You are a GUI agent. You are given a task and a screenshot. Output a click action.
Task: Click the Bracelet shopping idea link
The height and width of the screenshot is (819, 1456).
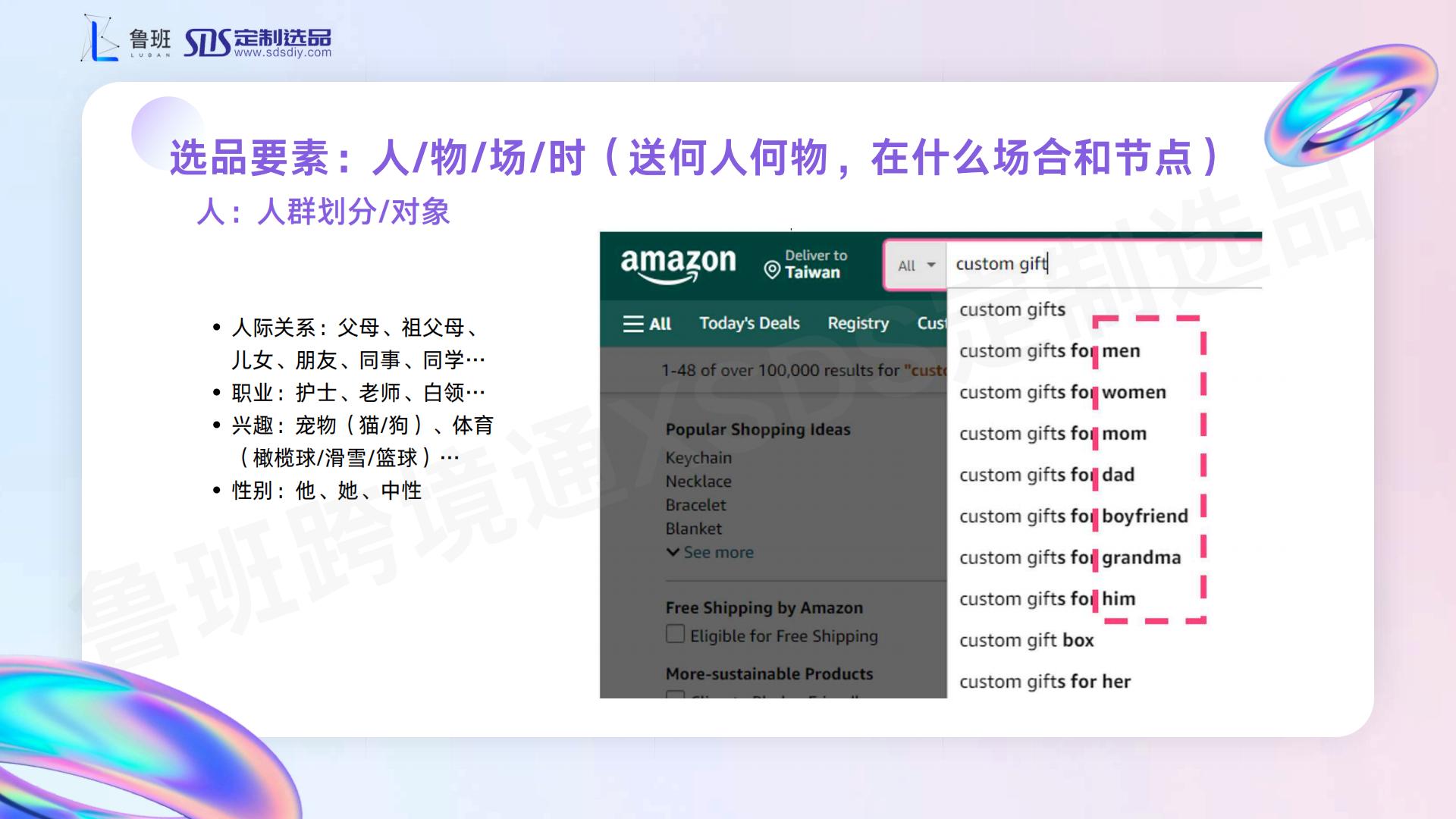(695, 505)
